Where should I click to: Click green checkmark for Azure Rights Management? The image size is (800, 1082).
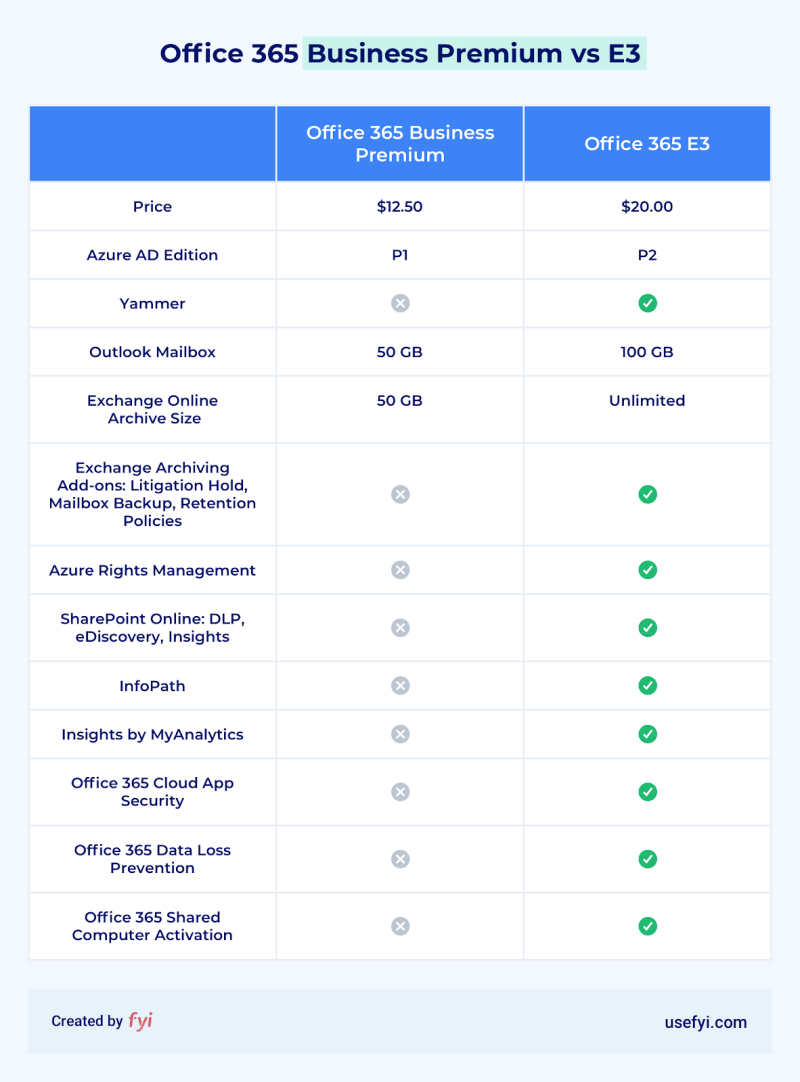[x=647, y=570]
